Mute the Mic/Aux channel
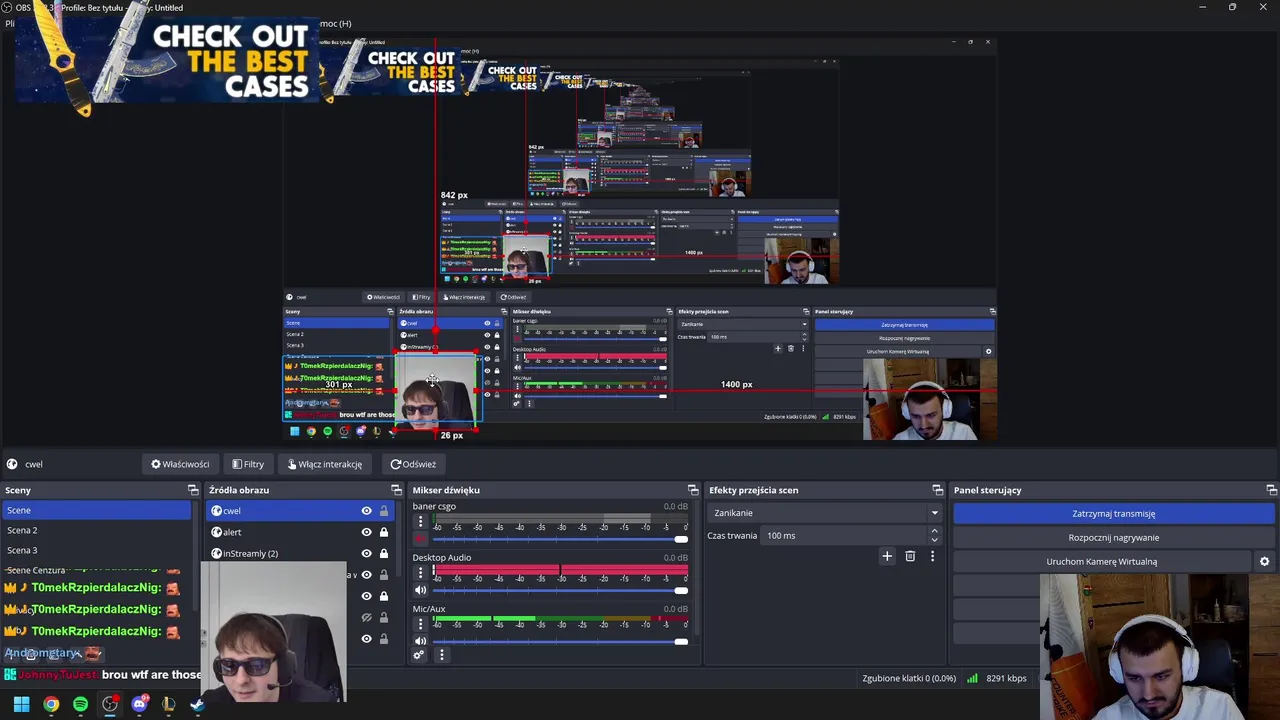The height and width of the screenshot is (720, 1280). click(420, 641)
